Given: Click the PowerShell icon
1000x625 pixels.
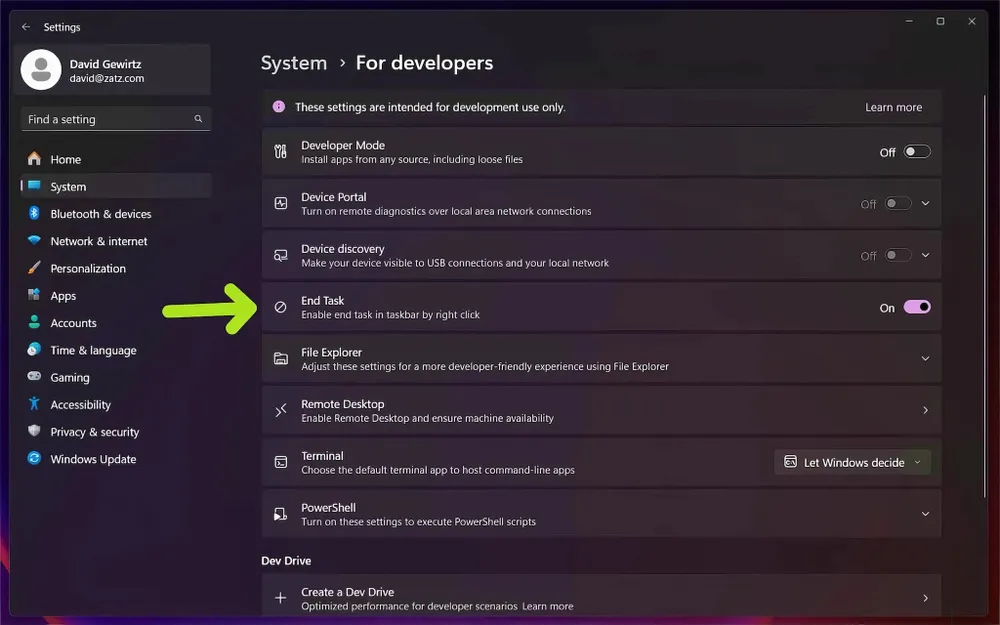Looking at the screenshot, I should [x=280, y=513].
